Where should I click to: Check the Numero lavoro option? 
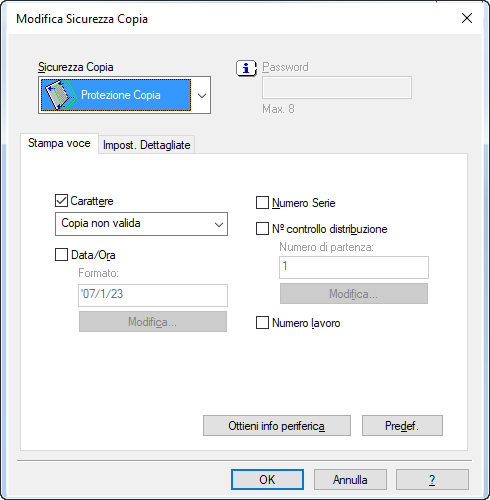262,323
